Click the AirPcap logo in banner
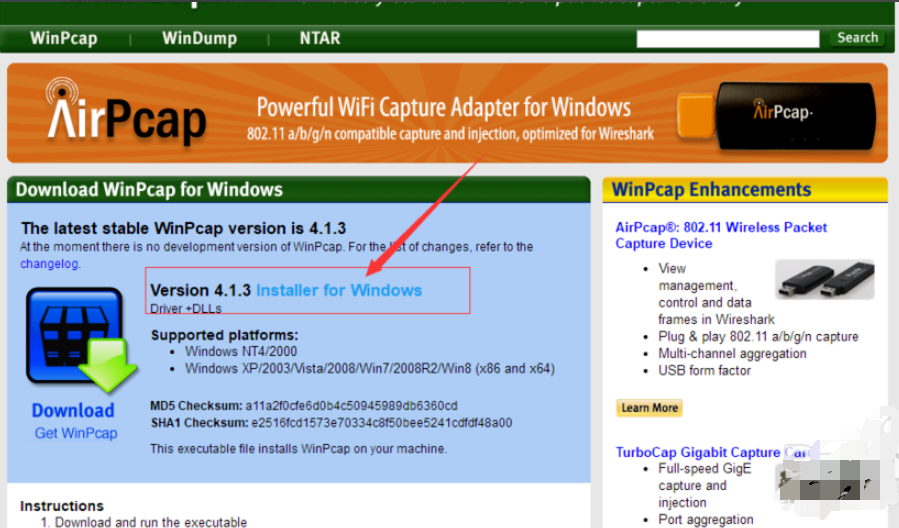The image size is (899, 528). [x=126, y=112]
